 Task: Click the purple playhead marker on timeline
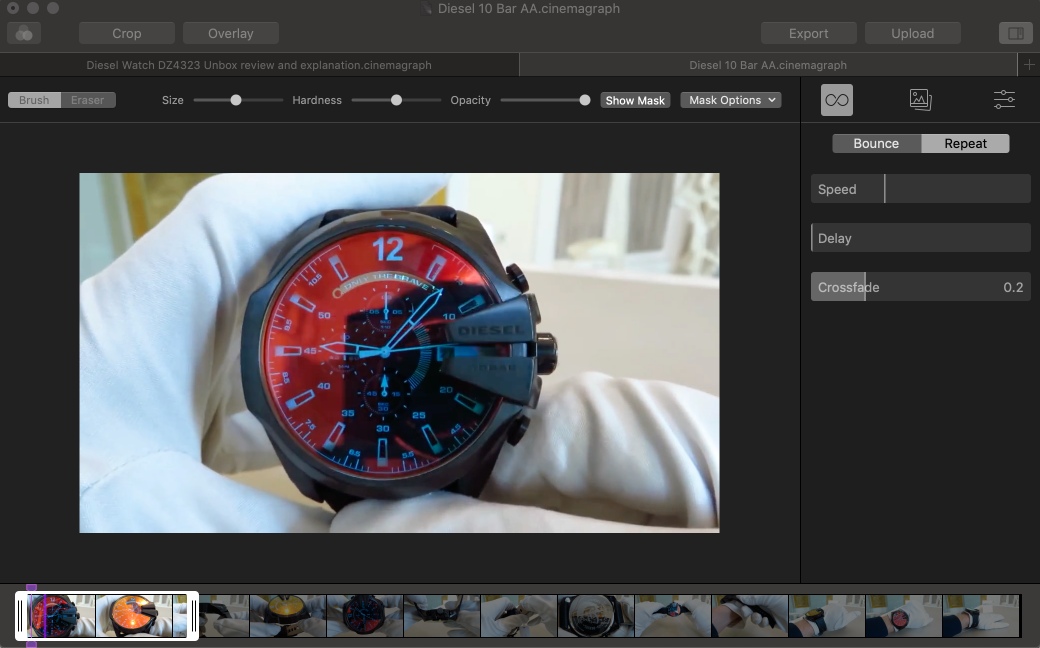[31, 588]
